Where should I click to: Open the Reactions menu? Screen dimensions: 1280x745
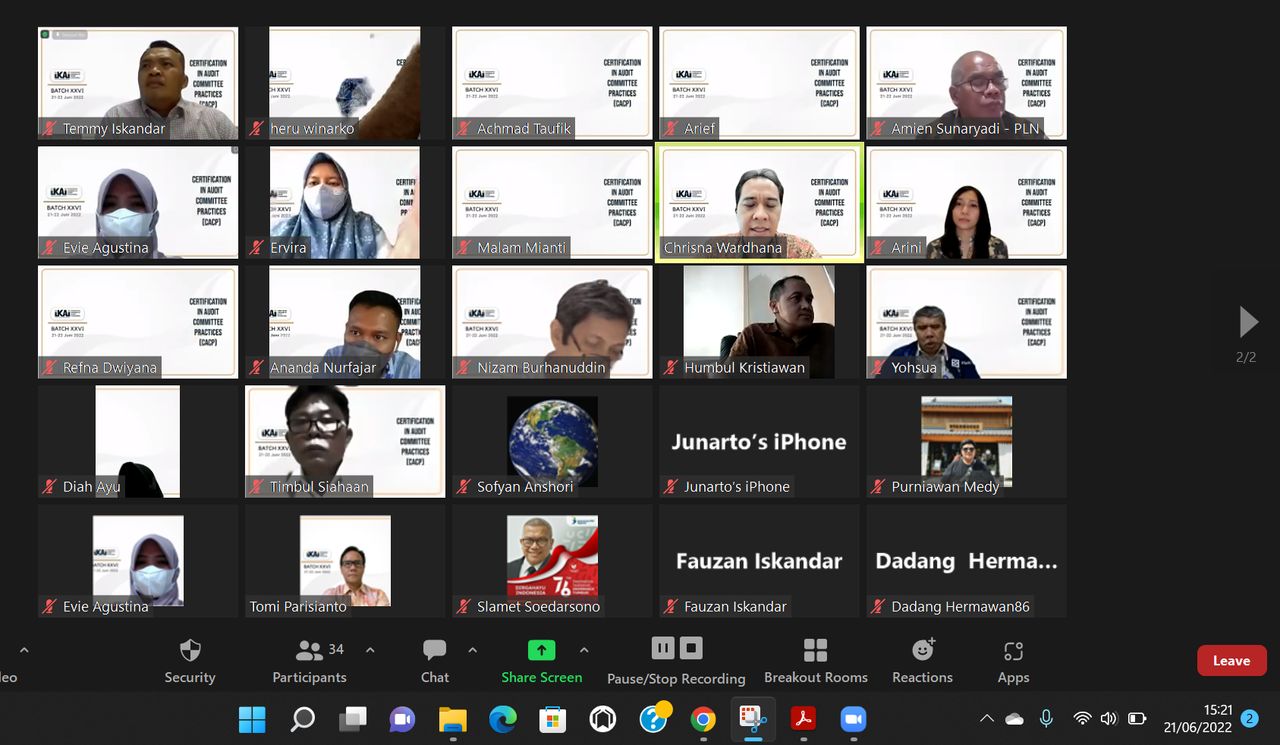[923, 662]
